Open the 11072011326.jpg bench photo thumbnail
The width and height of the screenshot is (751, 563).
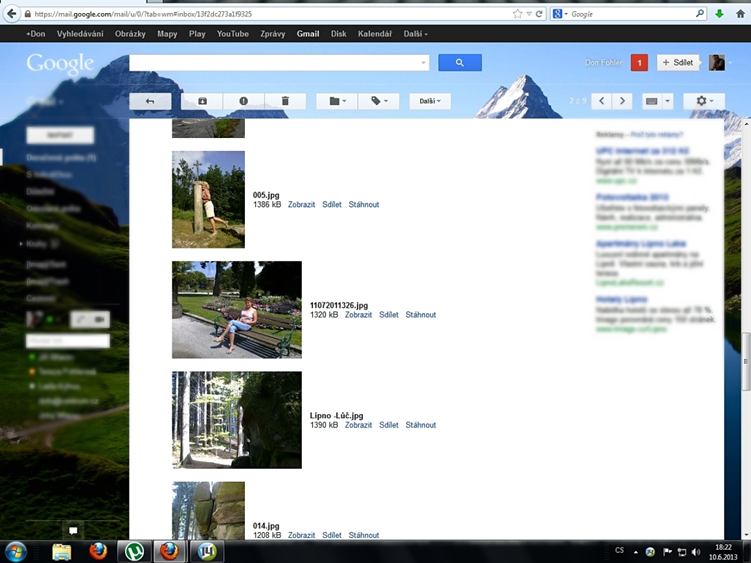coord(237,310)
